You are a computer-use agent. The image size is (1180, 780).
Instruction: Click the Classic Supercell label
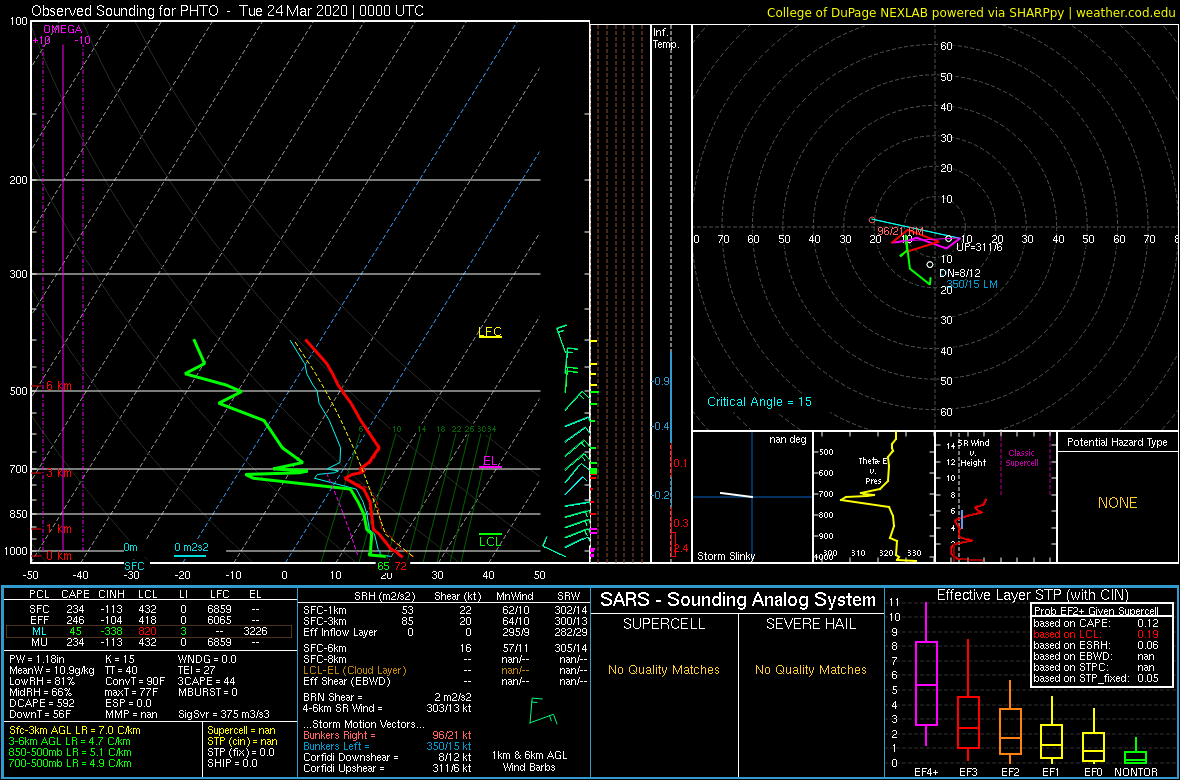click(1022, 458)
